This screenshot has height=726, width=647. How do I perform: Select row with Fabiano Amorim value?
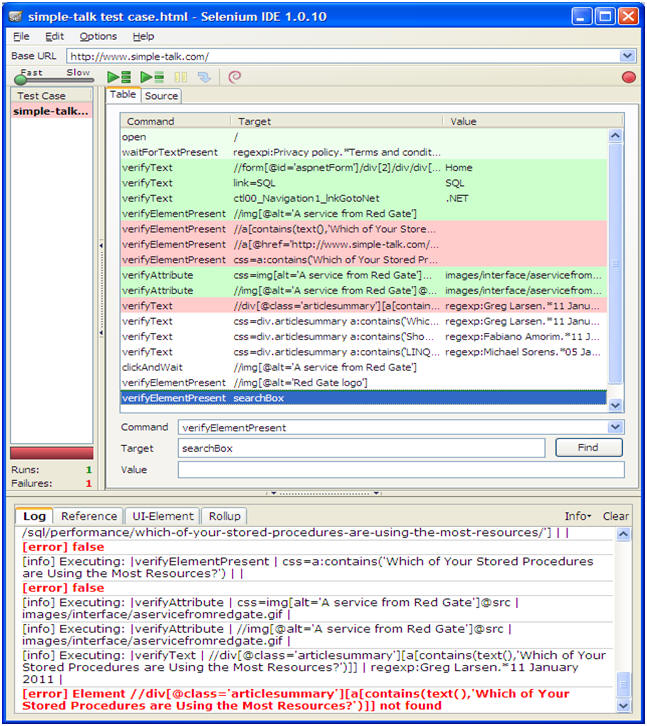pyautogui.click(x=364, y=337)
